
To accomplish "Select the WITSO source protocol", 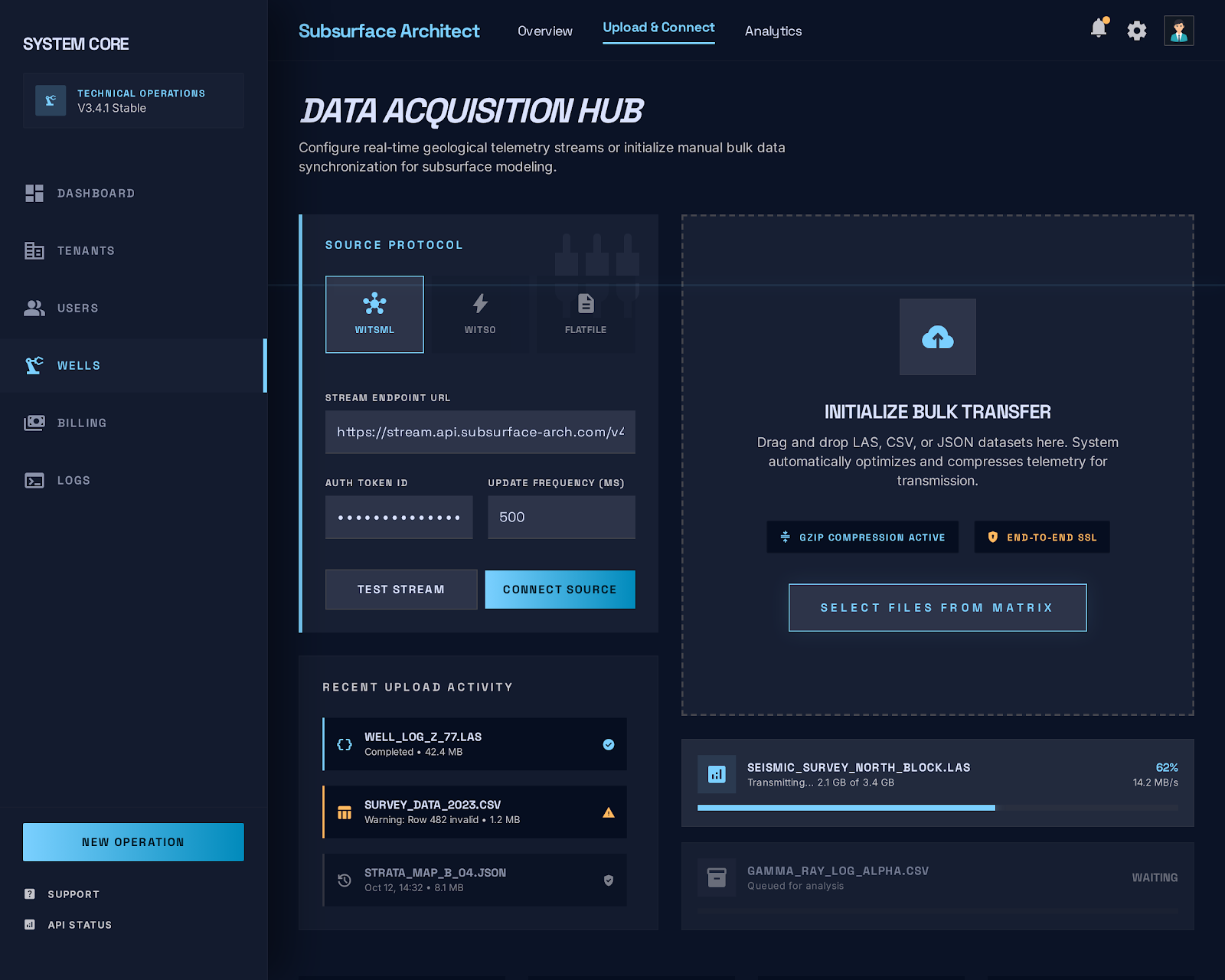I will point(480,314).
